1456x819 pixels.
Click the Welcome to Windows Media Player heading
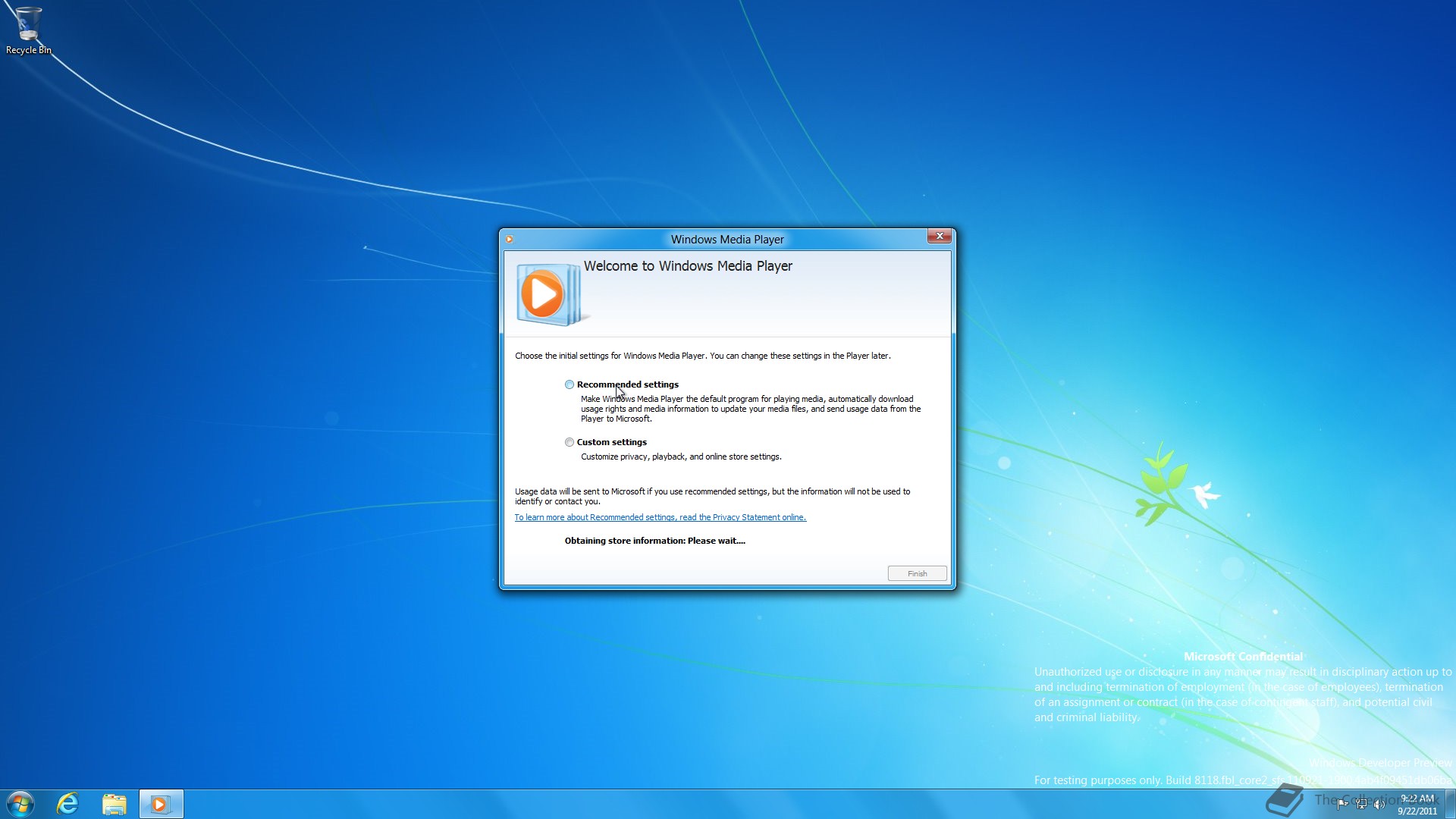click(687, 266)
